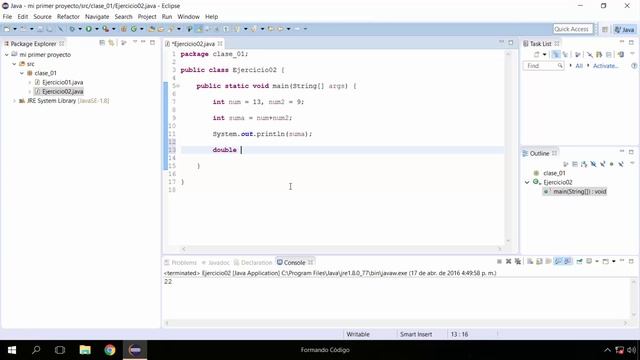Click the Open Perspective icon
The height and width of the screenshot is (360, 640).
click(x=605, y=29)
